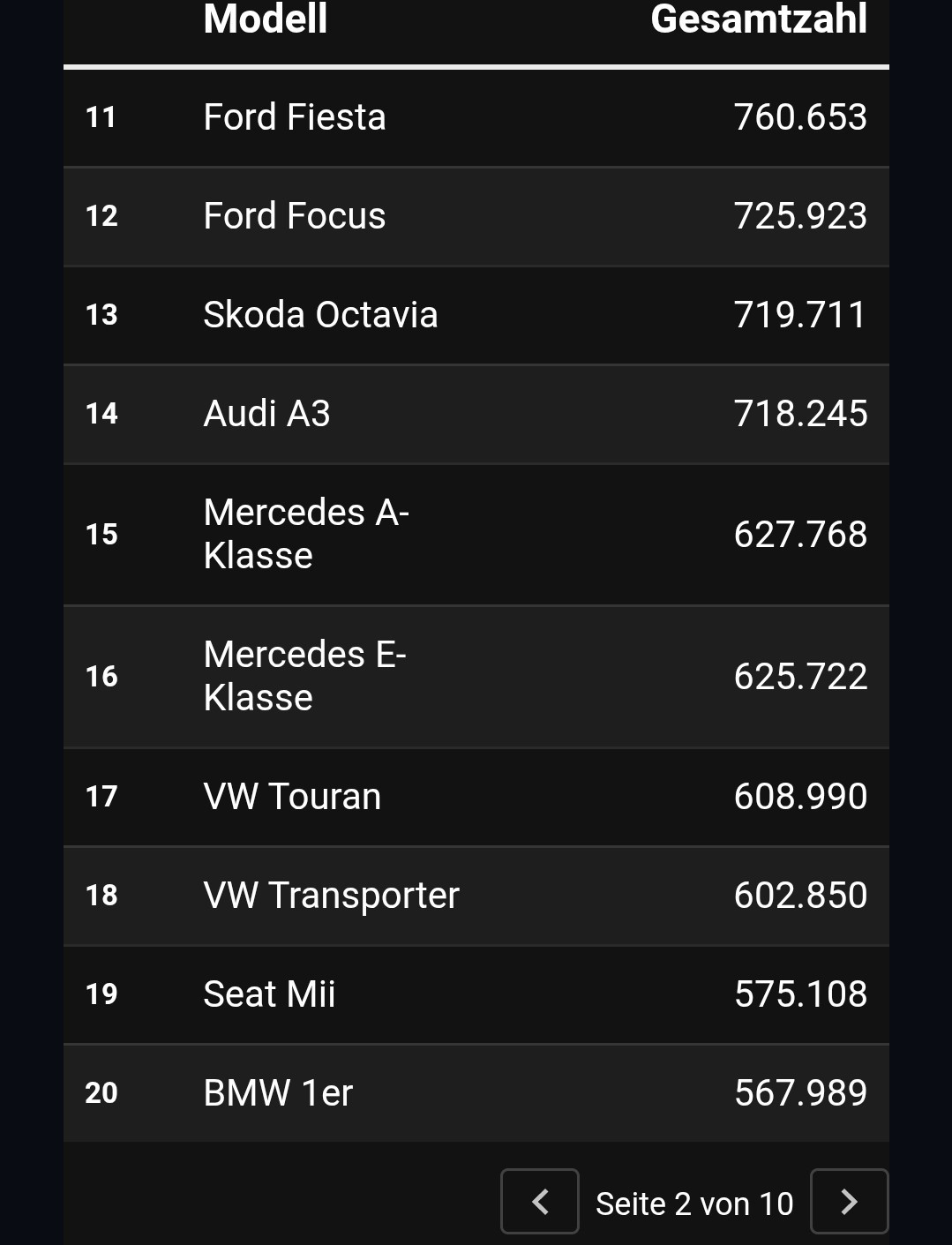Select the Seat Mii row
Viewport: 952px width, 1245px height.
pyautogui.click(x=476, y=994)
